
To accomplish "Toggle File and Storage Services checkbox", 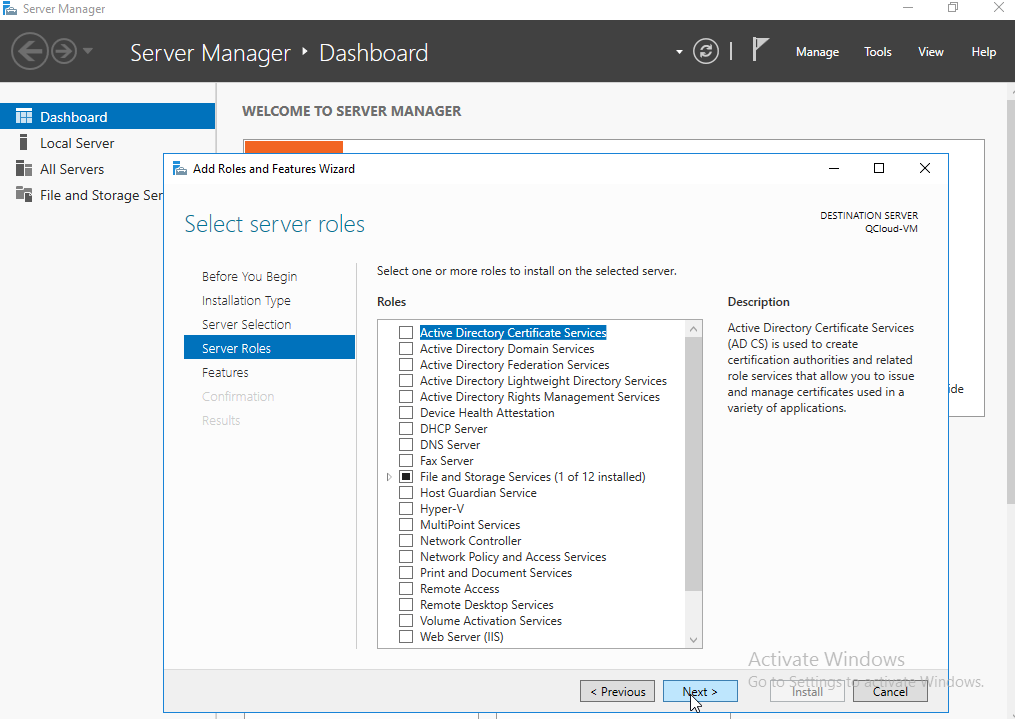I will tap(406, 477).
